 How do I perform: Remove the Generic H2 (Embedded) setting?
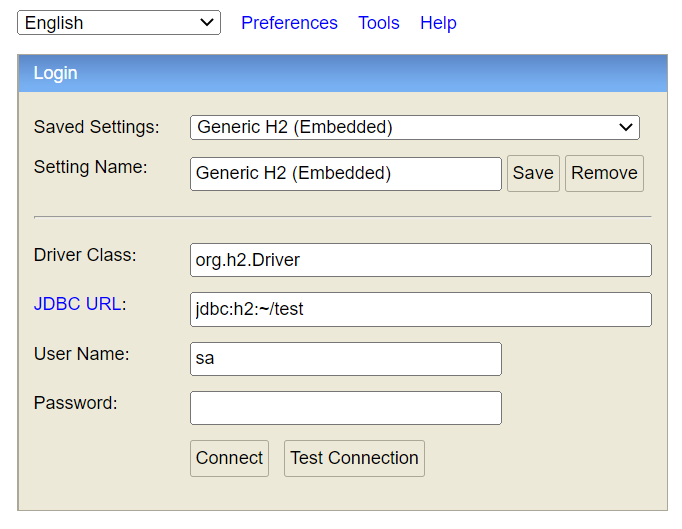[604, 173]
